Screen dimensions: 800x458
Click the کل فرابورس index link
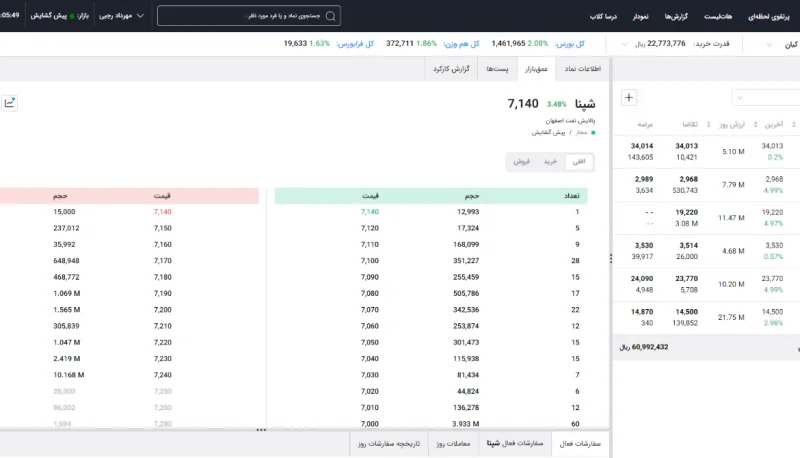click(355, 44)
